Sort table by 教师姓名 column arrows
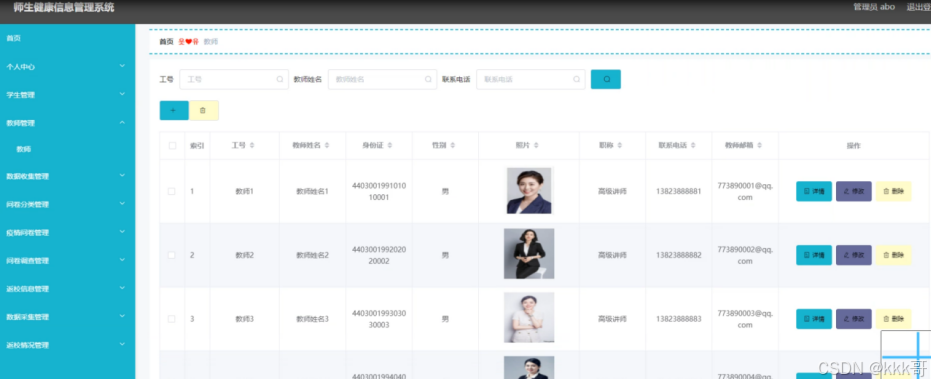Viewport: 931px width, 384px height. (x=327, y=145)
